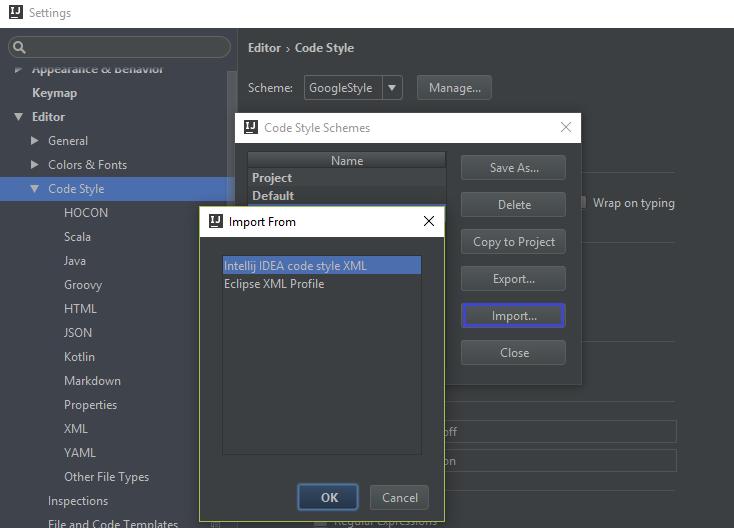The width and height of the screenshot is (734, 528).
Task: Click the Manage... button
Action: coord(454,88)
